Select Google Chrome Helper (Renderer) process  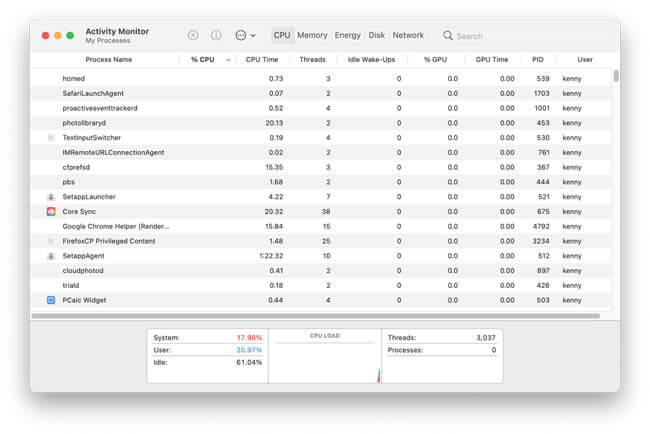[116, 226]
